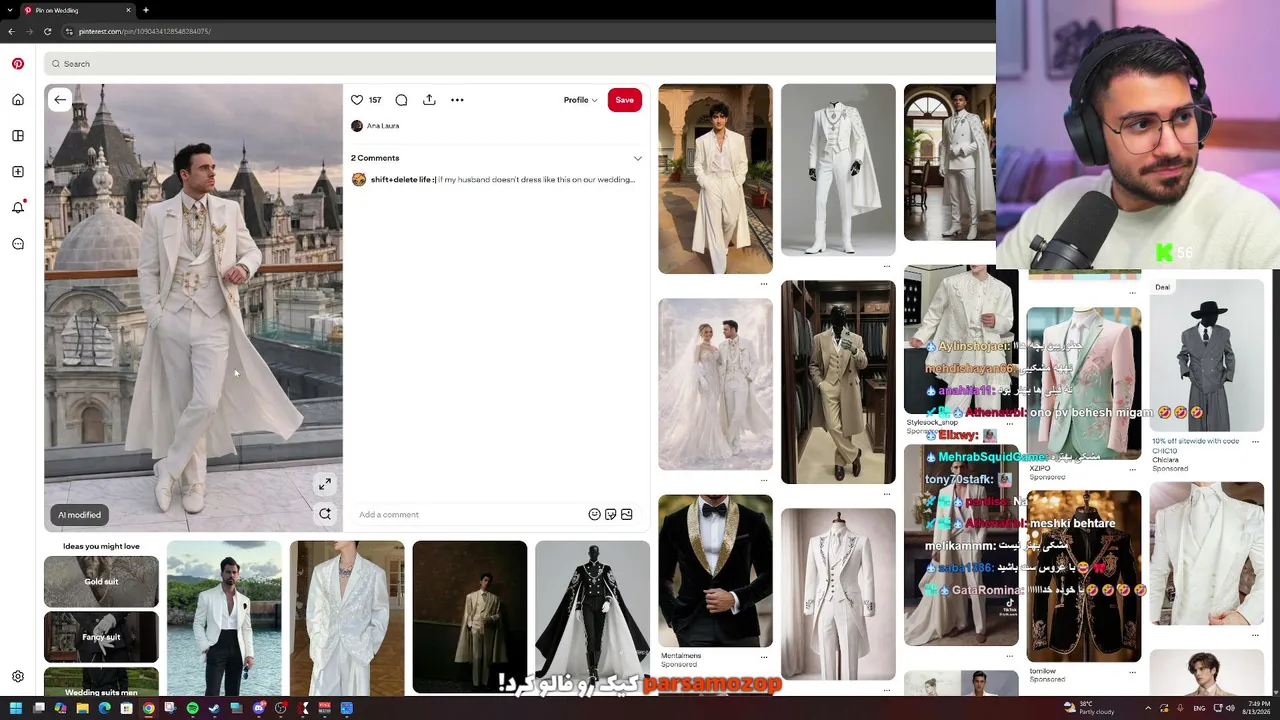Open the black tuxedo with gold lapel pin
The image size is (1280, 720).
click(x=715, y=570)
